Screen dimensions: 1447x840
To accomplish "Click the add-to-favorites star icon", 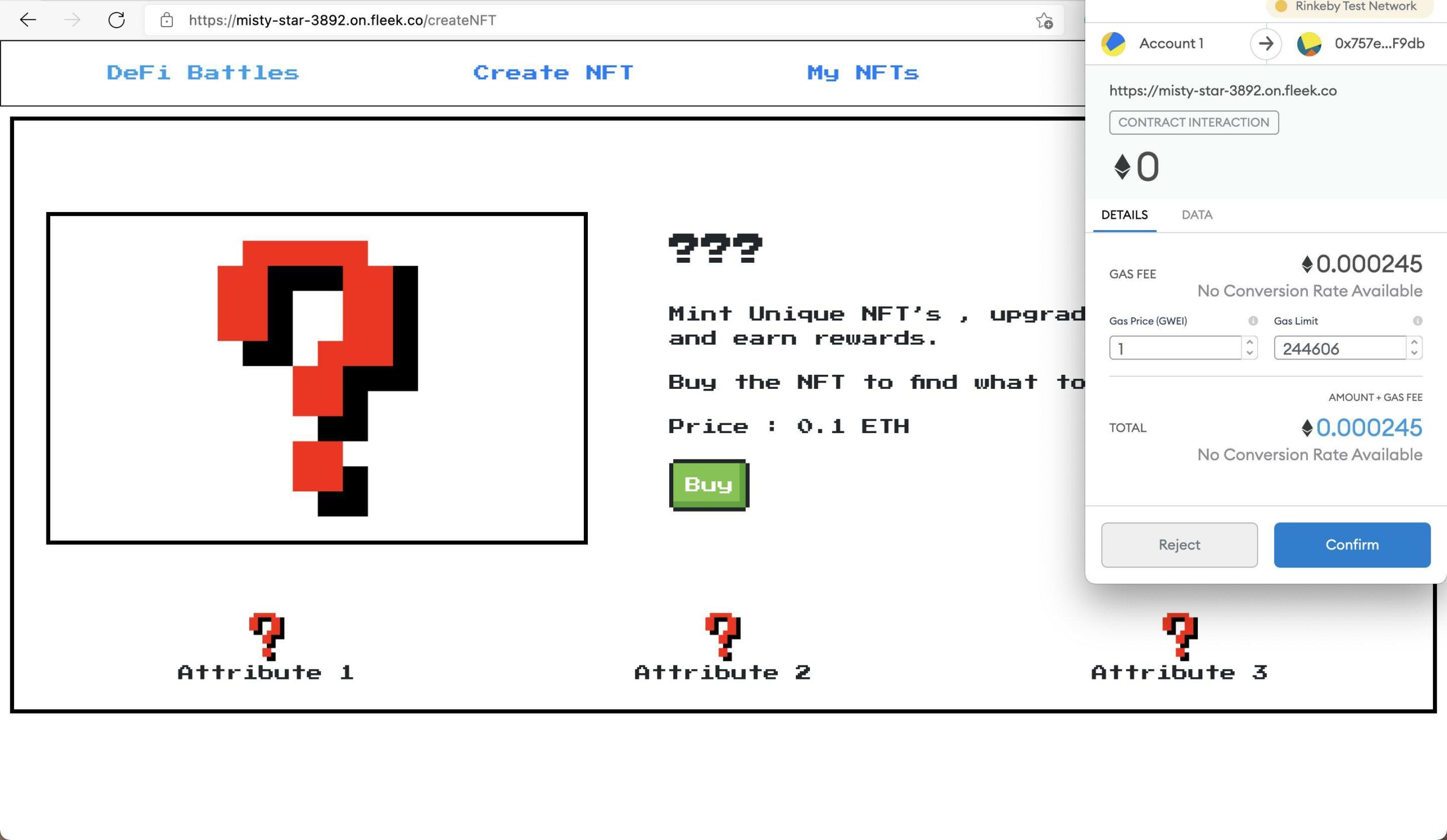I will 1044,21.
